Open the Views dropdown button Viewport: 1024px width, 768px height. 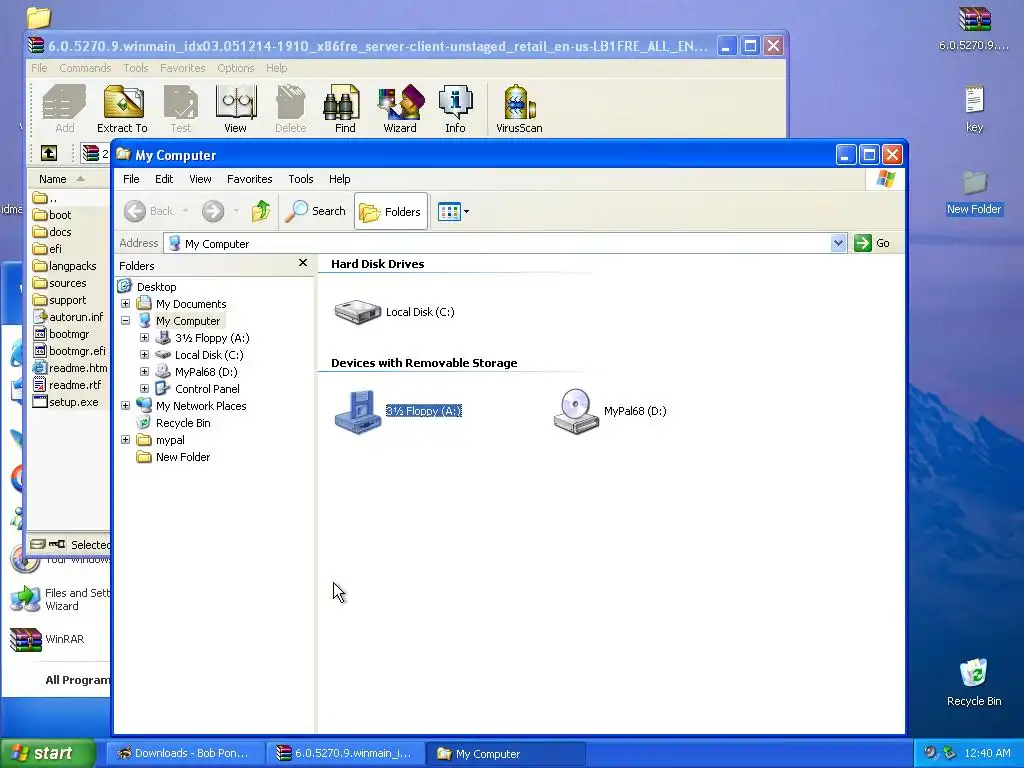tap(453, 212)
